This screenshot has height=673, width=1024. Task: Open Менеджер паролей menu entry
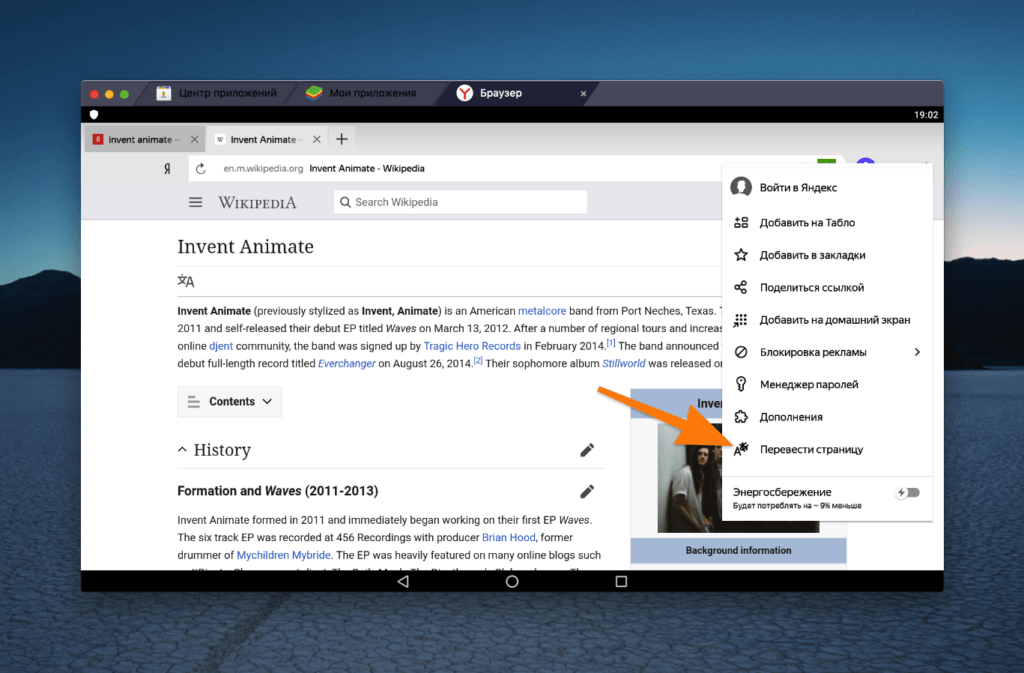point(827,384)
